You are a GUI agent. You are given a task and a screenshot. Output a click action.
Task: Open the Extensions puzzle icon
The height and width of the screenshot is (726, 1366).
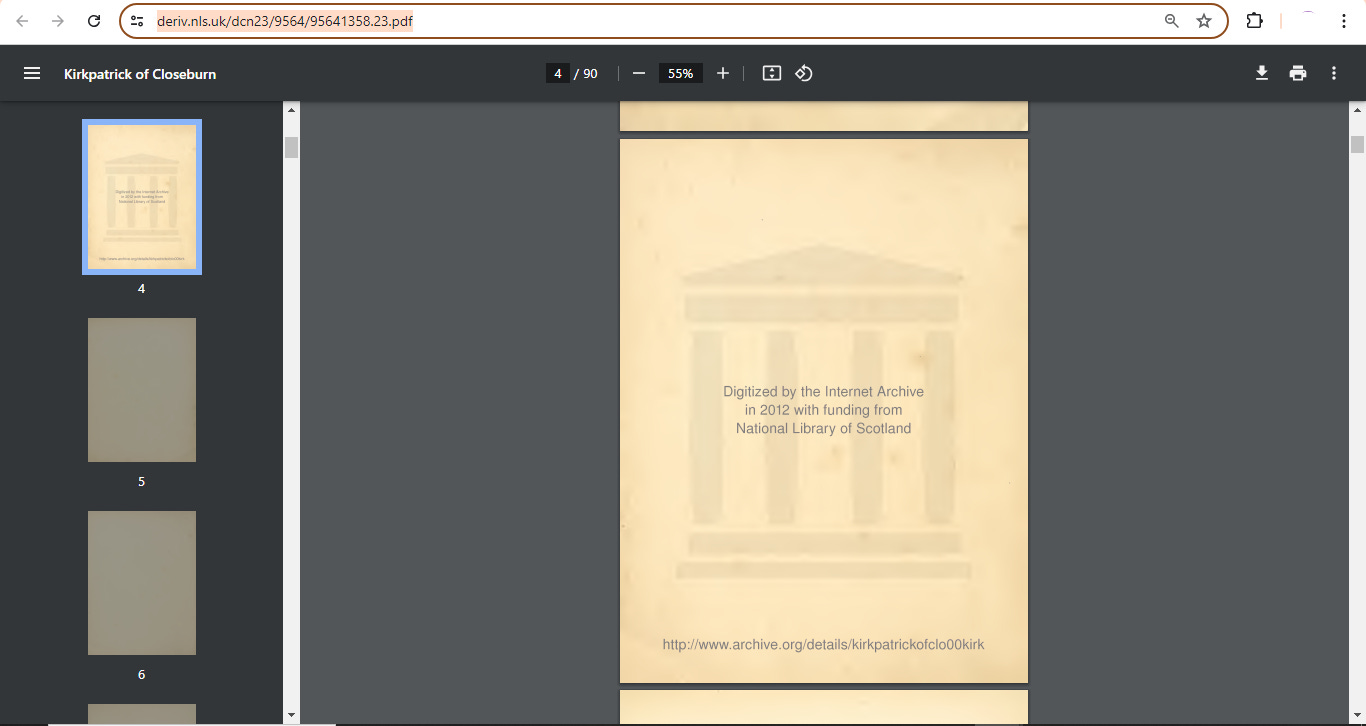tap(1254, 21)
